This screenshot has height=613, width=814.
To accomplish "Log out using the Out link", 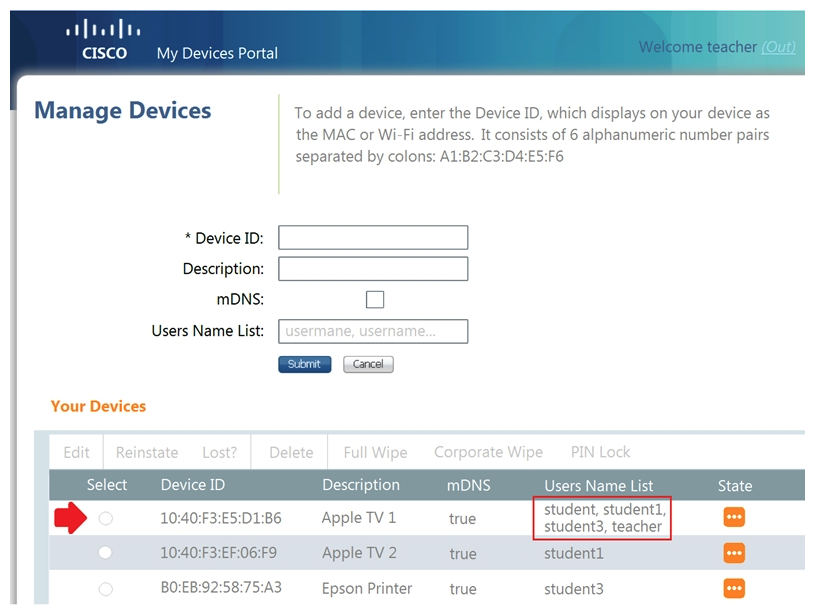I will pyautogui.click(x=778, y=47).
